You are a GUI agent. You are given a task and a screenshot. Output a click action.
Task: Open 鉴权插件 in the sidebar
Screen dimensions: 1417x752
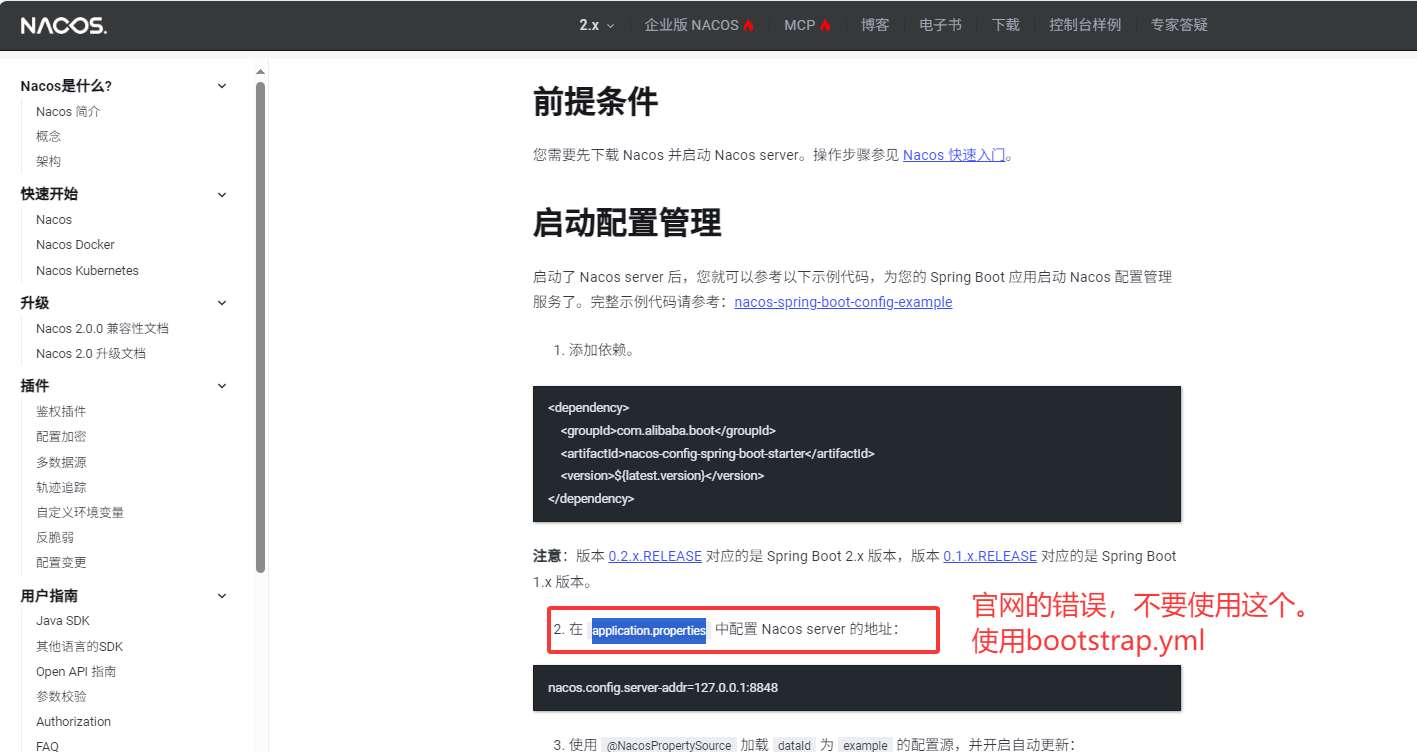(x=61, y=411)
